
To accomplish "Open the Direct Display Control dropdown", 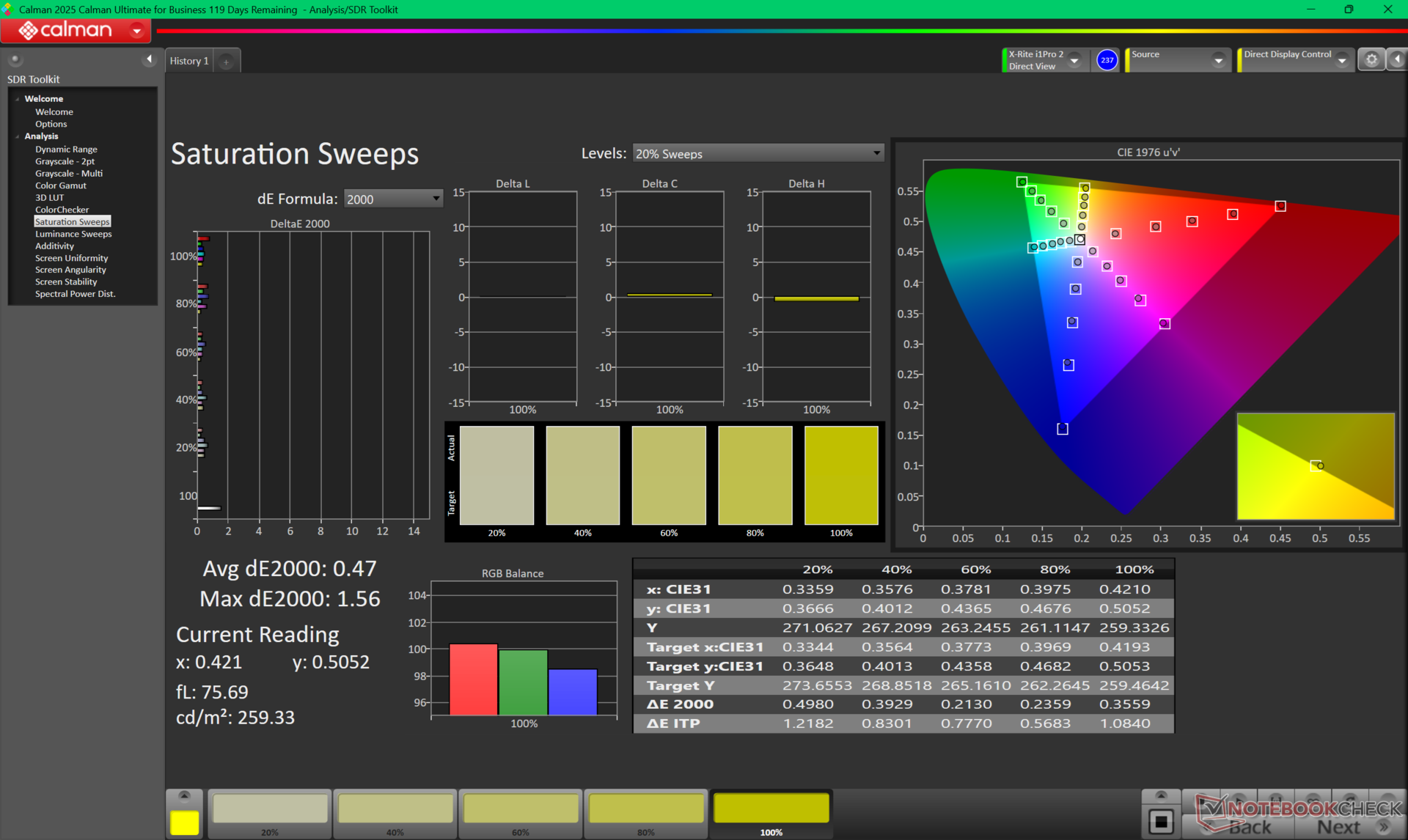I will coord(1342,61).
